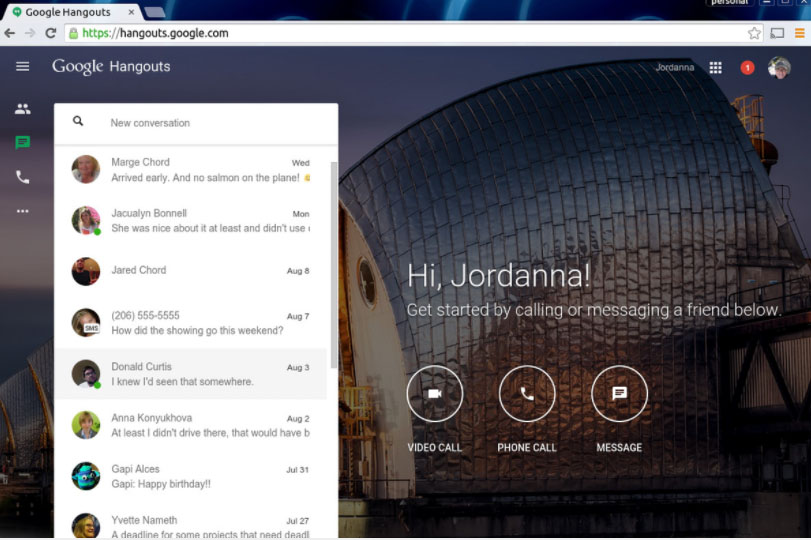Click "I knew I'd seen that somewhere" preview
Screen dimensions: 811x540
[182, 382]
